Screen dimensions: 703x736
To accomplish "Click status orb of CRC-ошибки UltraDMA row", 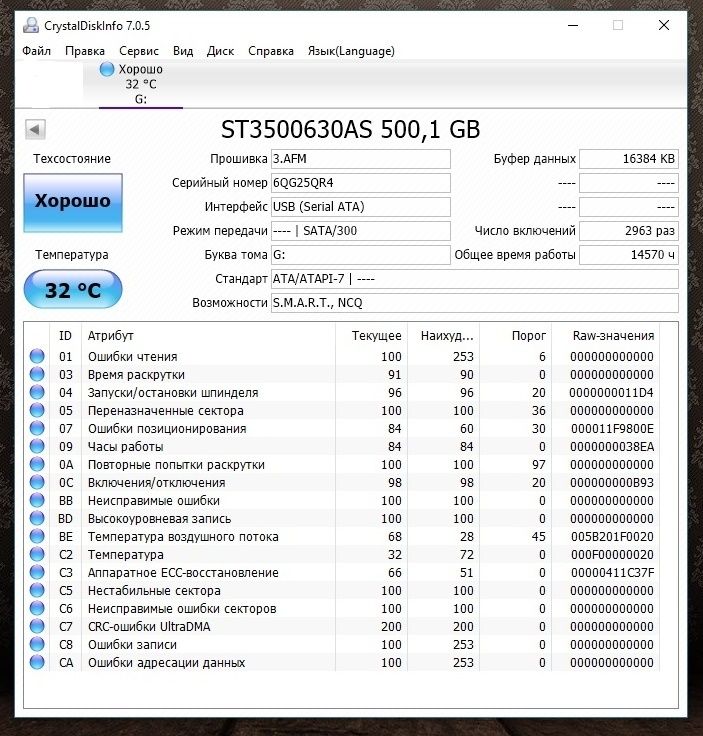I will [x=37, y=626].
